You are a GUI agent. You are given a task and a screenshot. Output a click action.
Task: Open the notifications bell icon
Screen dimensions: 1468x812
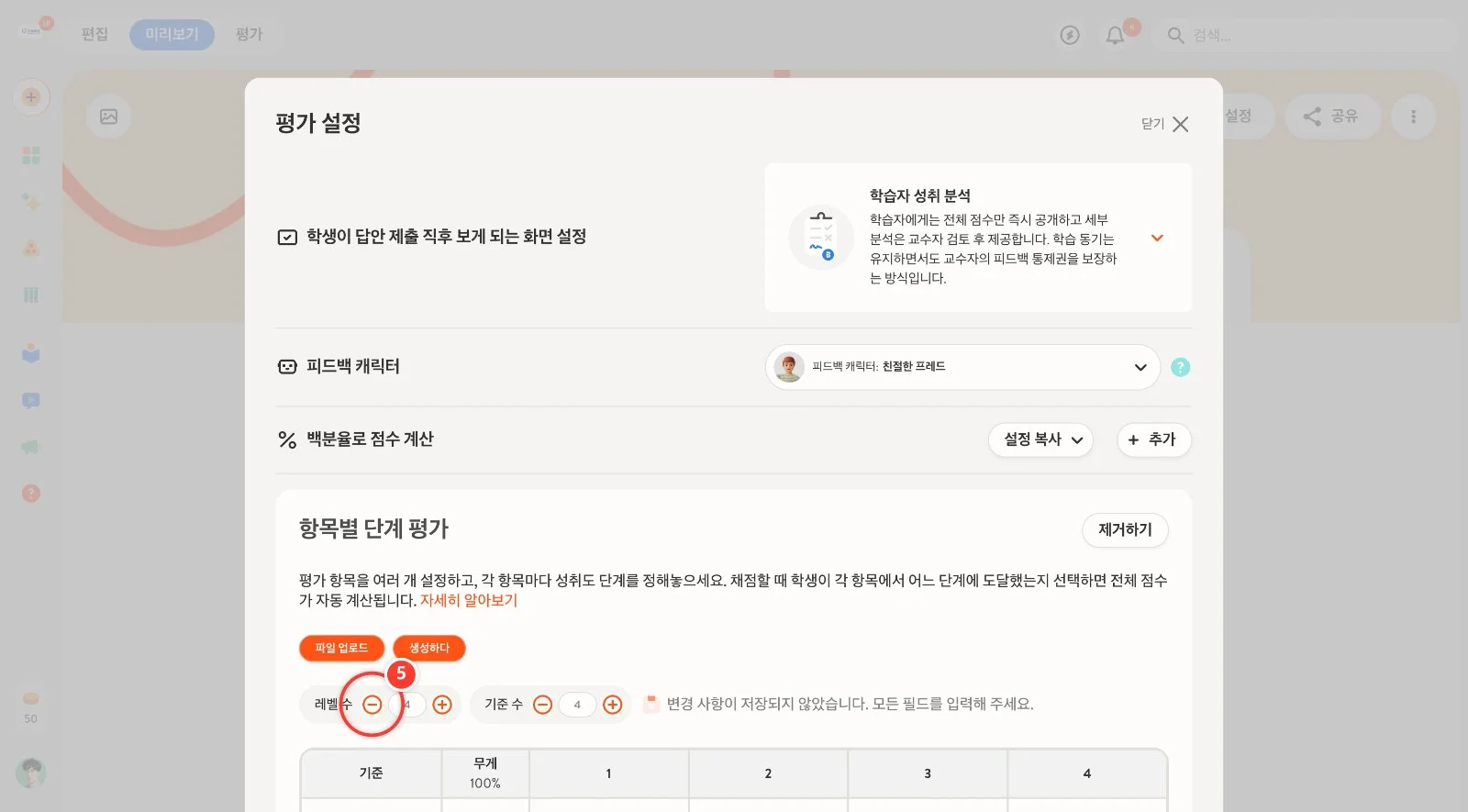coord(1115,35)
